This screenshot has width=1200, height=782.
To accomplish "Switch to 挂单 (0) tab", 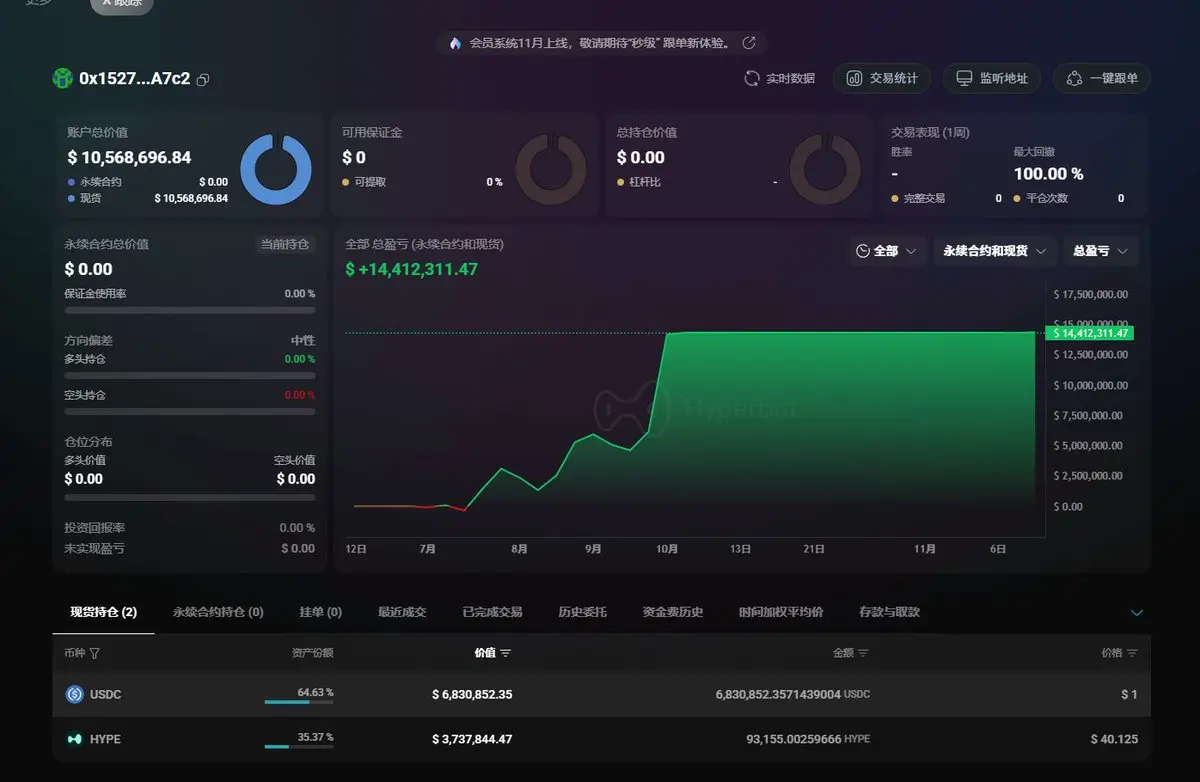I will [321, 612].
